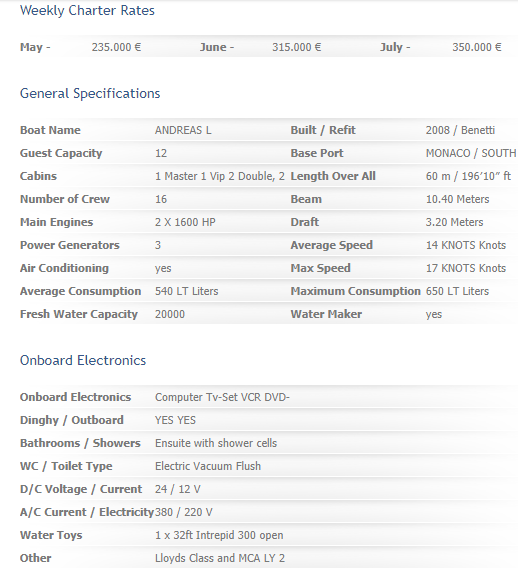
Task: Select the June rate 315.000 €
Action: point(297,47)
